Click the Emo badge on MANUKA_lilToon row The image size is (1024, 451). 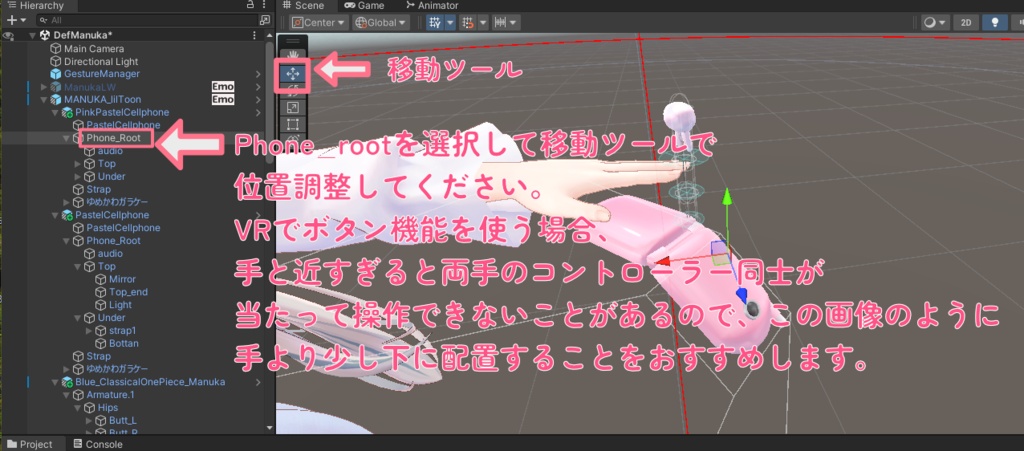click(x=223, y=100)
